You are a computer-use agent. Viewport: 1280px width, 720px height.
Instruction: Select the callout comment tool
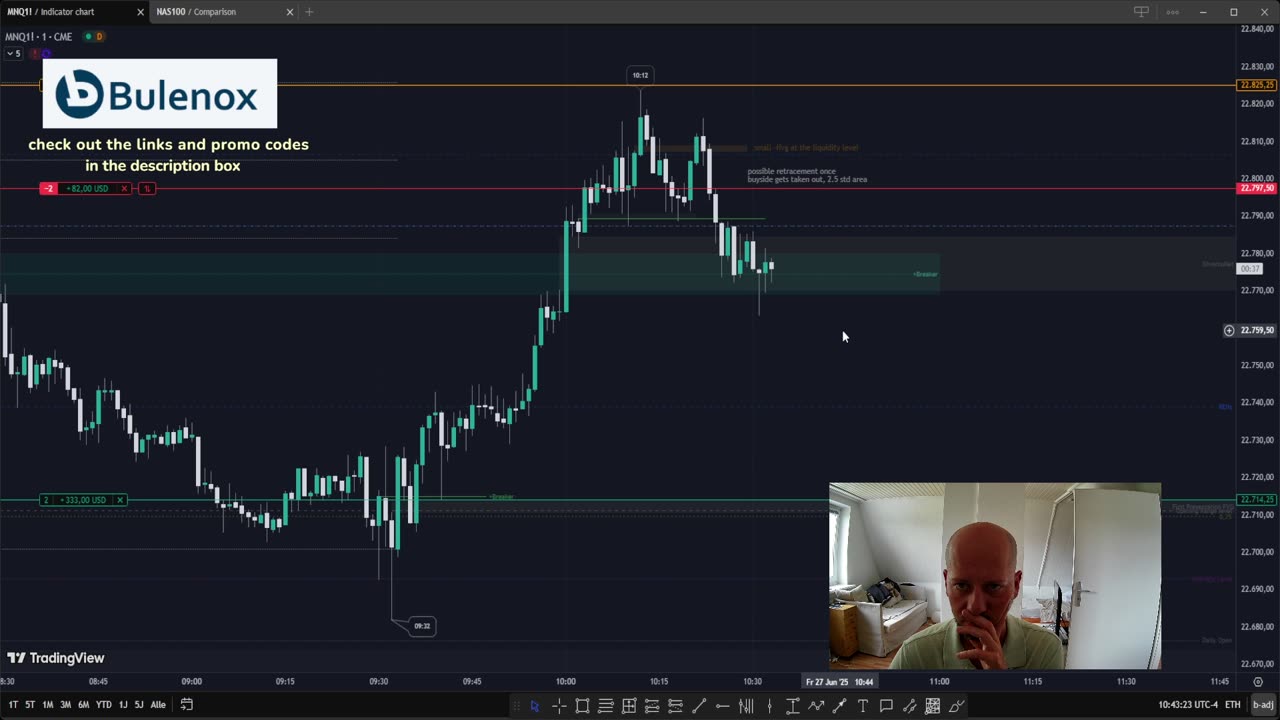pyautogui.click(x=886, y=705)
